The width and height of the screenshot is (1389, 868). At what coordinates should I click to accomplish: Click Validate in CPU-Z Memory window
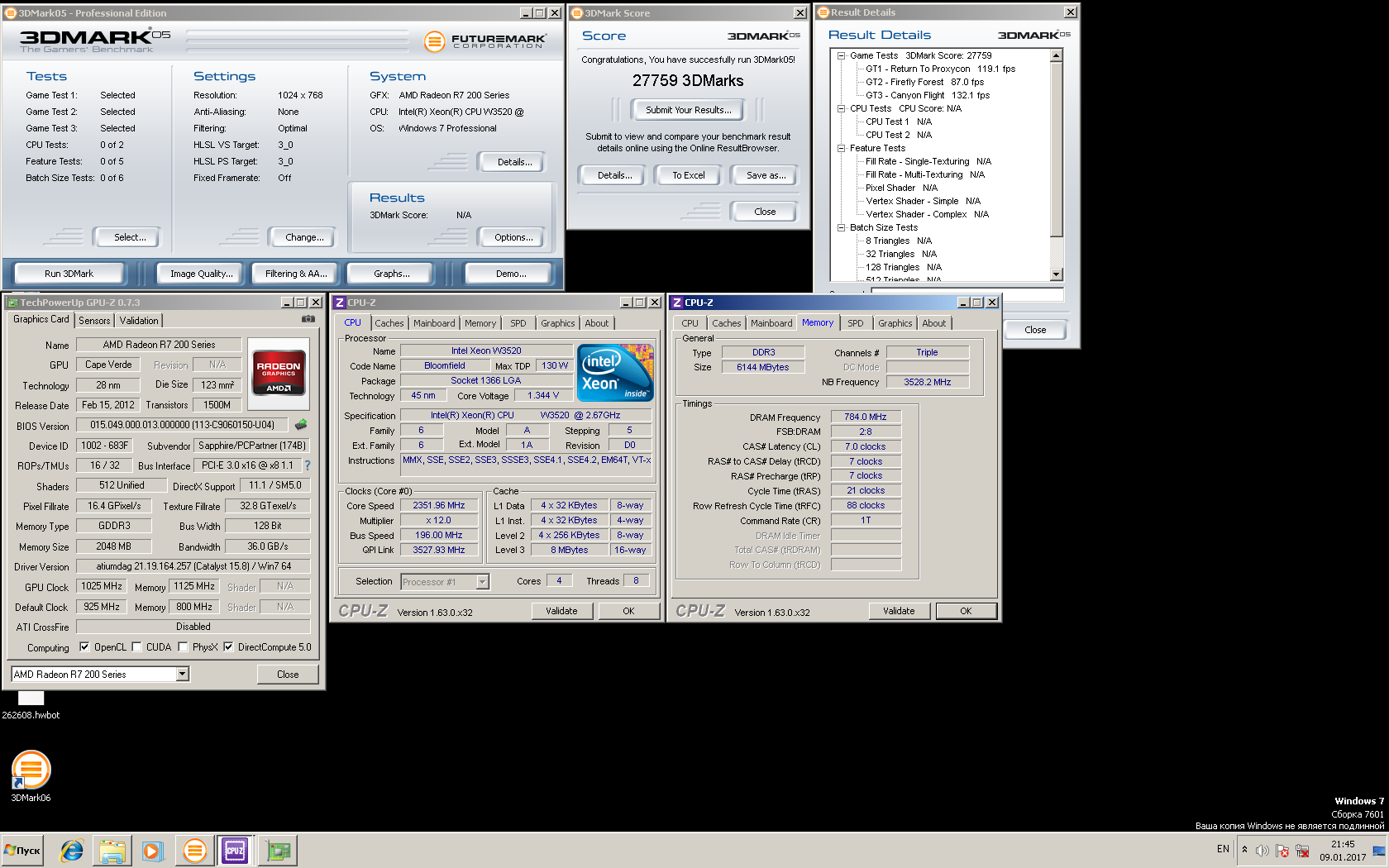(x=899, y=611)
